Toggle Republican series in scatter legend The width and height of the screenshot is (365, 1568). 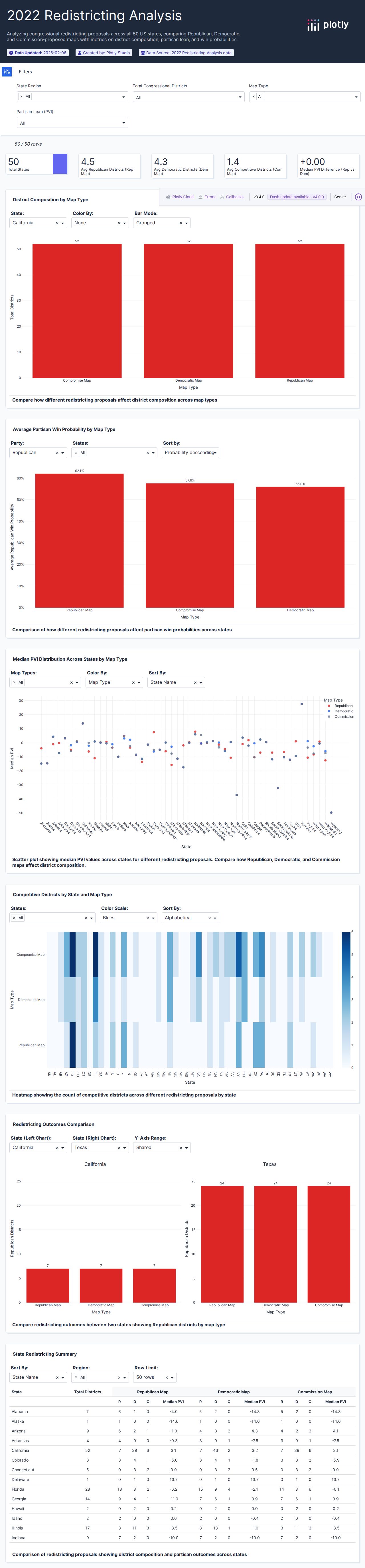coord(343,706)
